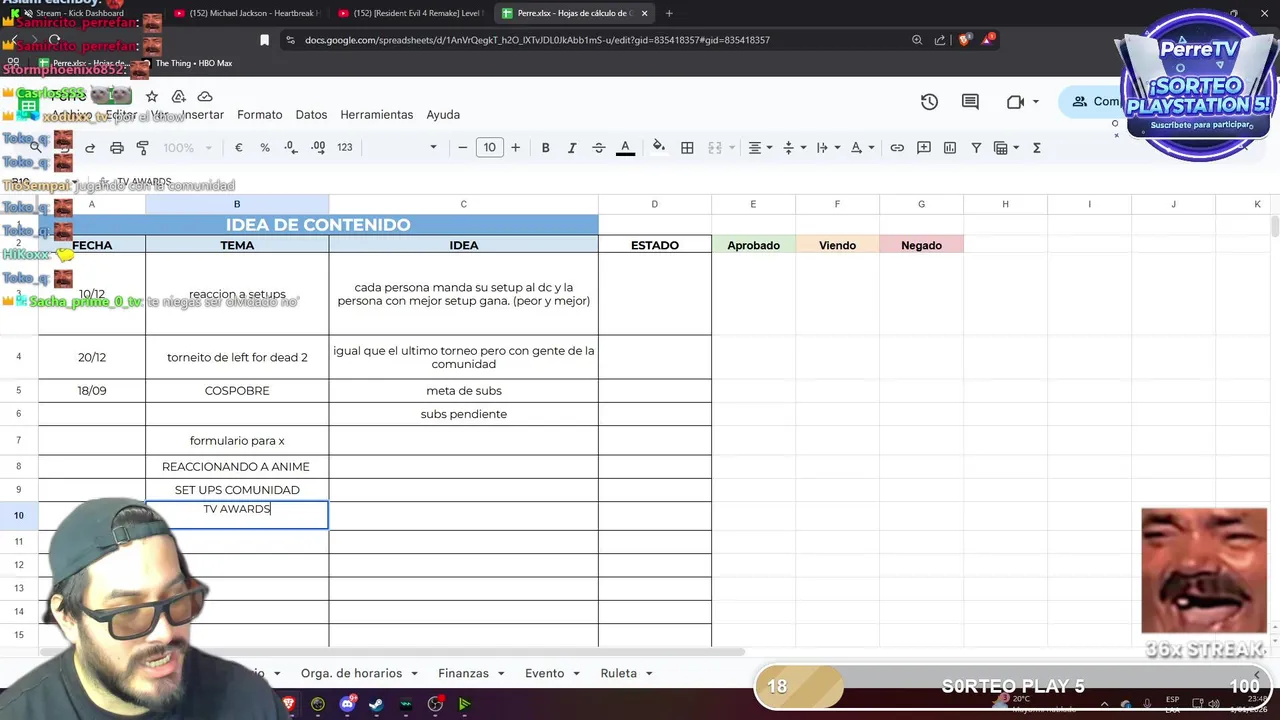1280x720 pixels.
Task: Switch to the Finanzas sheet tab
Action: 464,673
